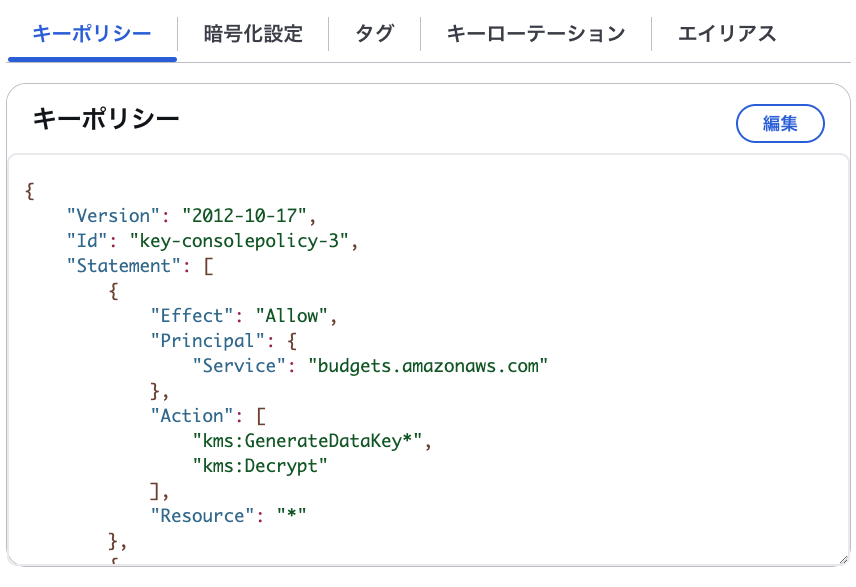
Task: Go to the キーローテーション tab
Action: (535, 34)
